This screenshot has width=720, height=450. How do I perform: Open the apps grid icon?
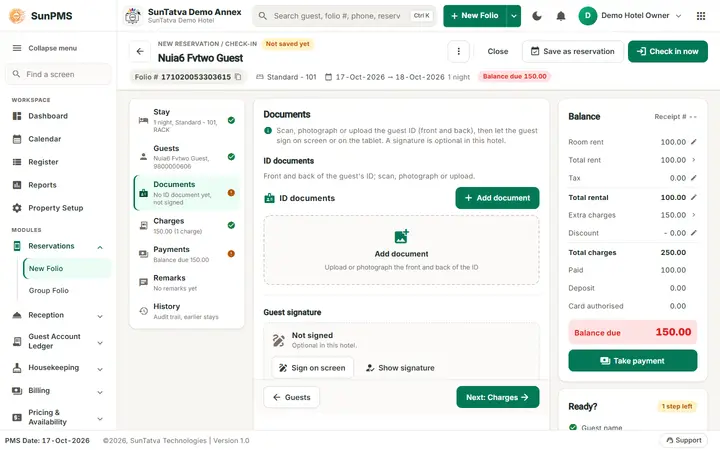pyautogui.click(x=701, y=16)
